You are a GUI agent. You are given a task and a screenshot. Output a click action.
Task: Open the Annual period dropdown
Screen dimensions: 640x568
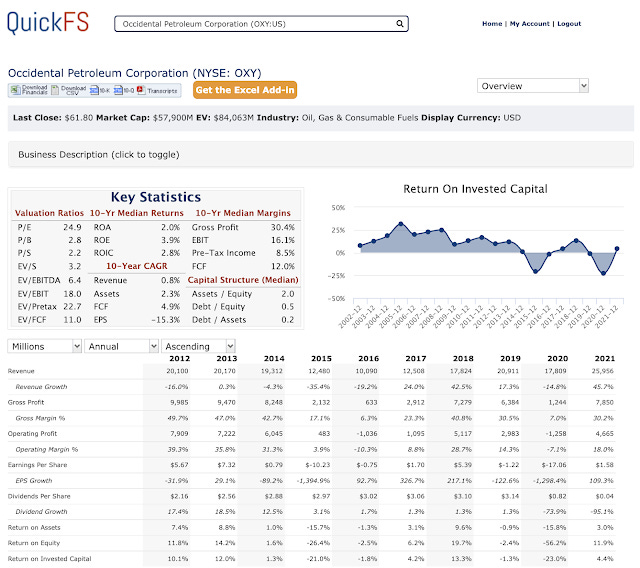121,346
